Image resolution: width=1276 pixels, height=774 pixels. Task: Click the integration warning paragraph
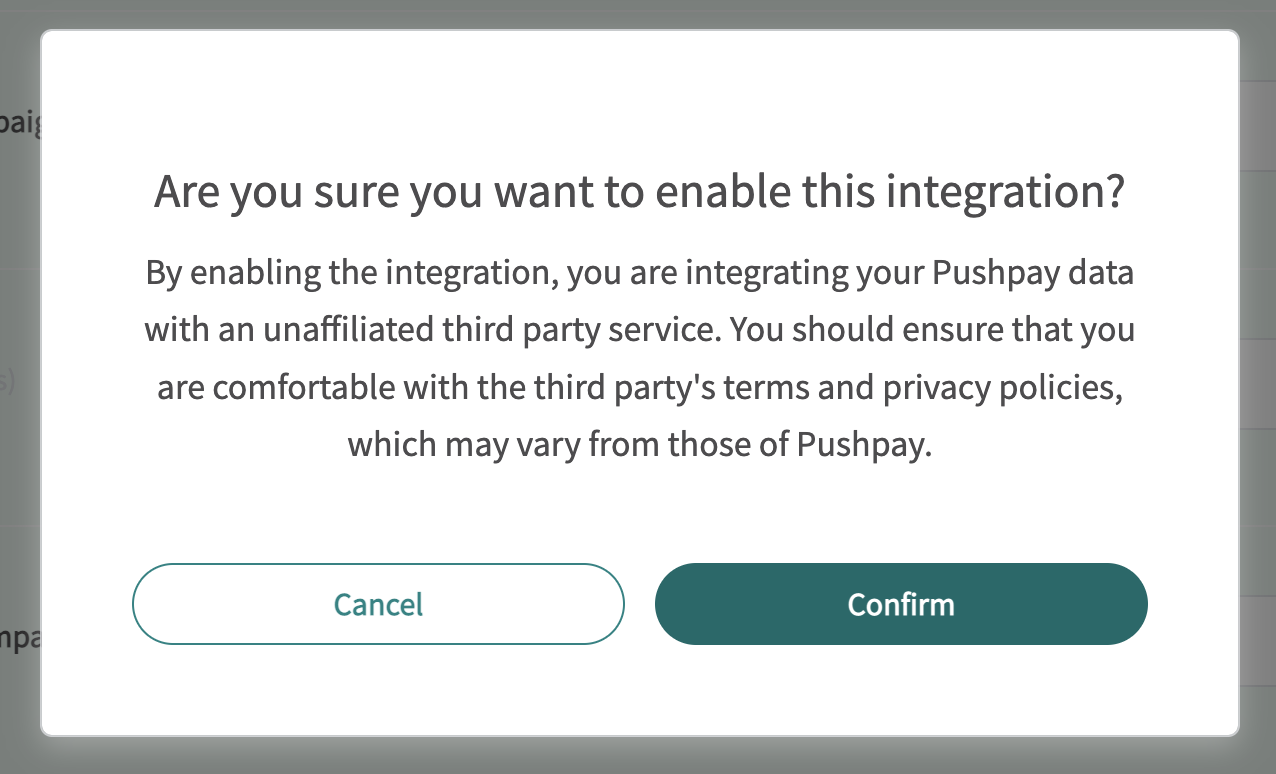tap(638, 357)
